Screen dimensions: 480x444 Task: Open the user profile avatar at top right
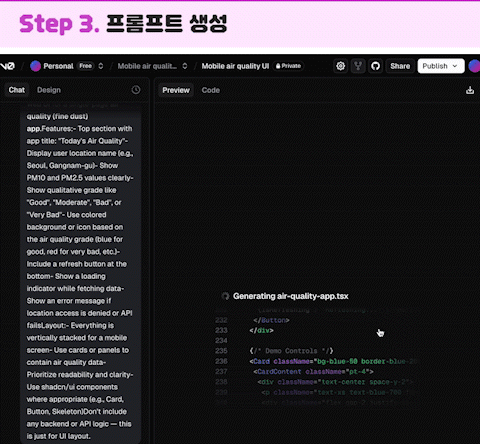pos(474,66)
